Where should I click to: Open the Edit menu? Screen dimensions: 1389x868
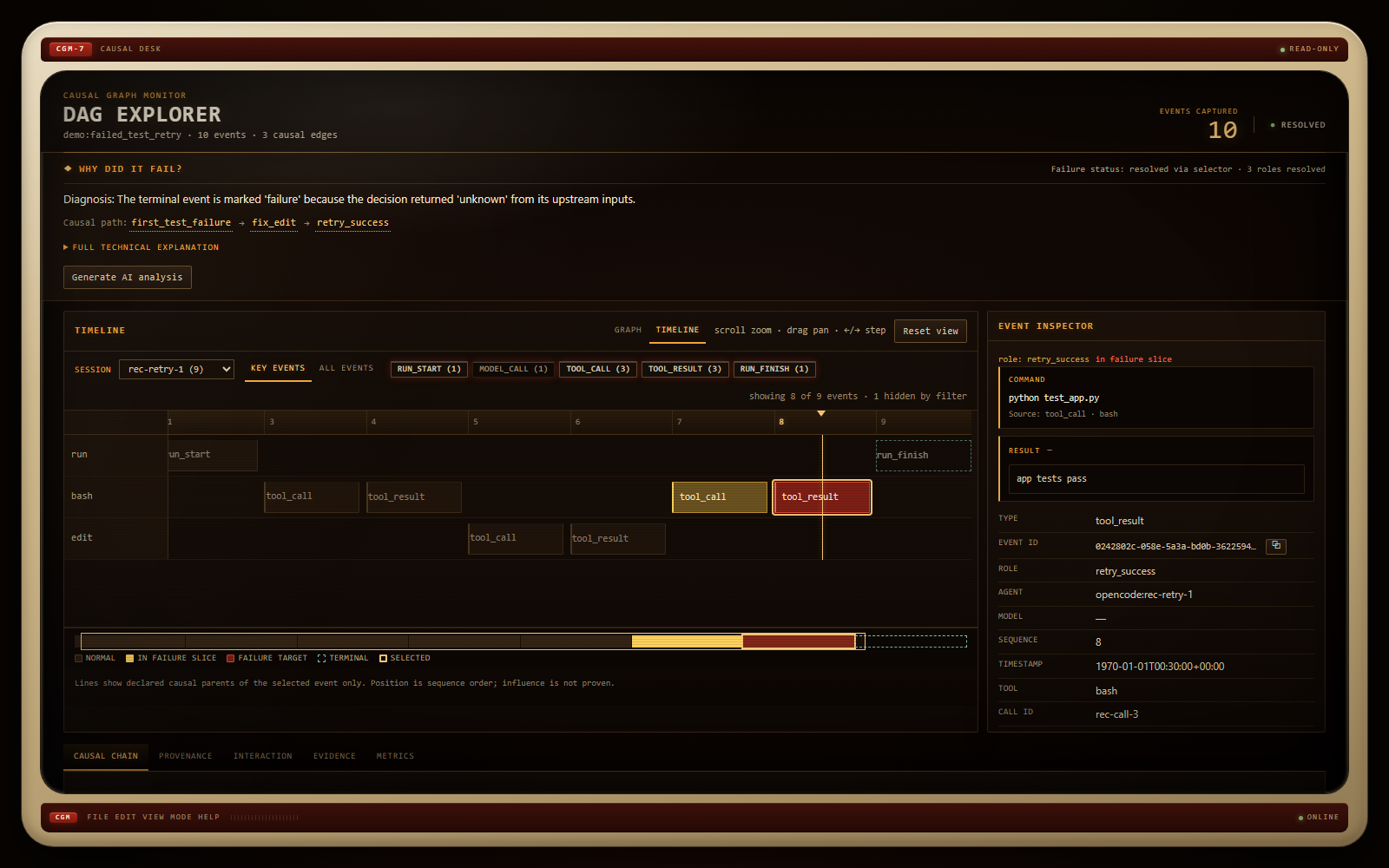(x=126, y=817)
